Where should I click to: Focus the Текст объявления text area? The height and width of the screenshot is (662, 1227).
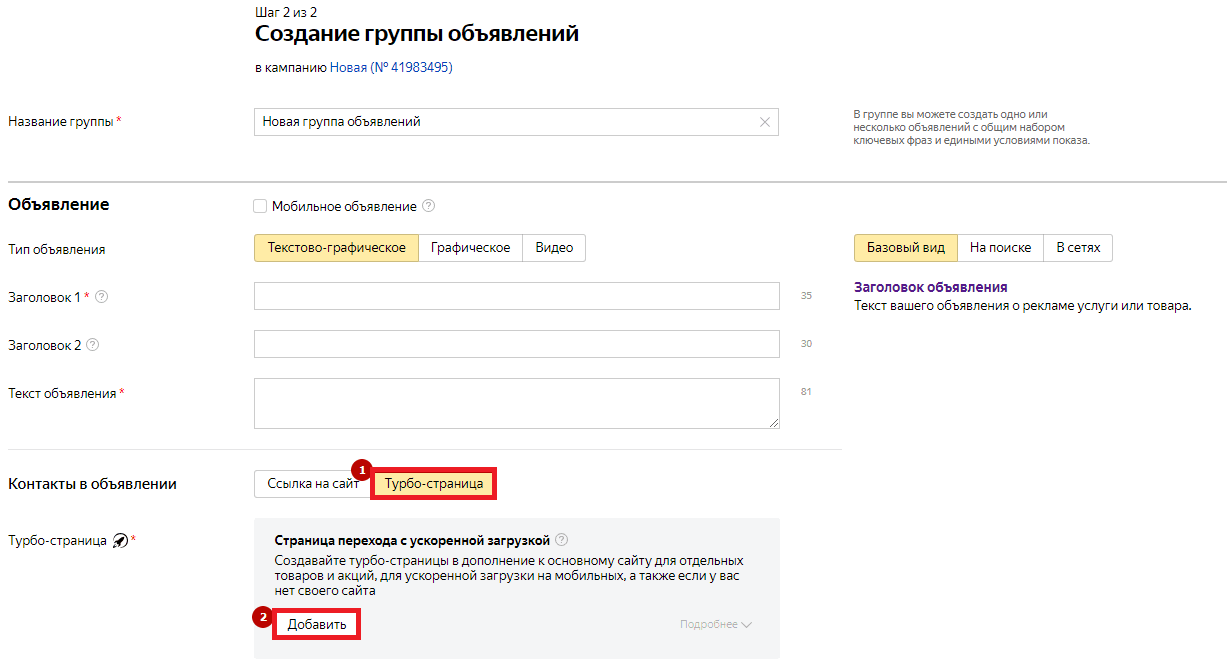516,403
